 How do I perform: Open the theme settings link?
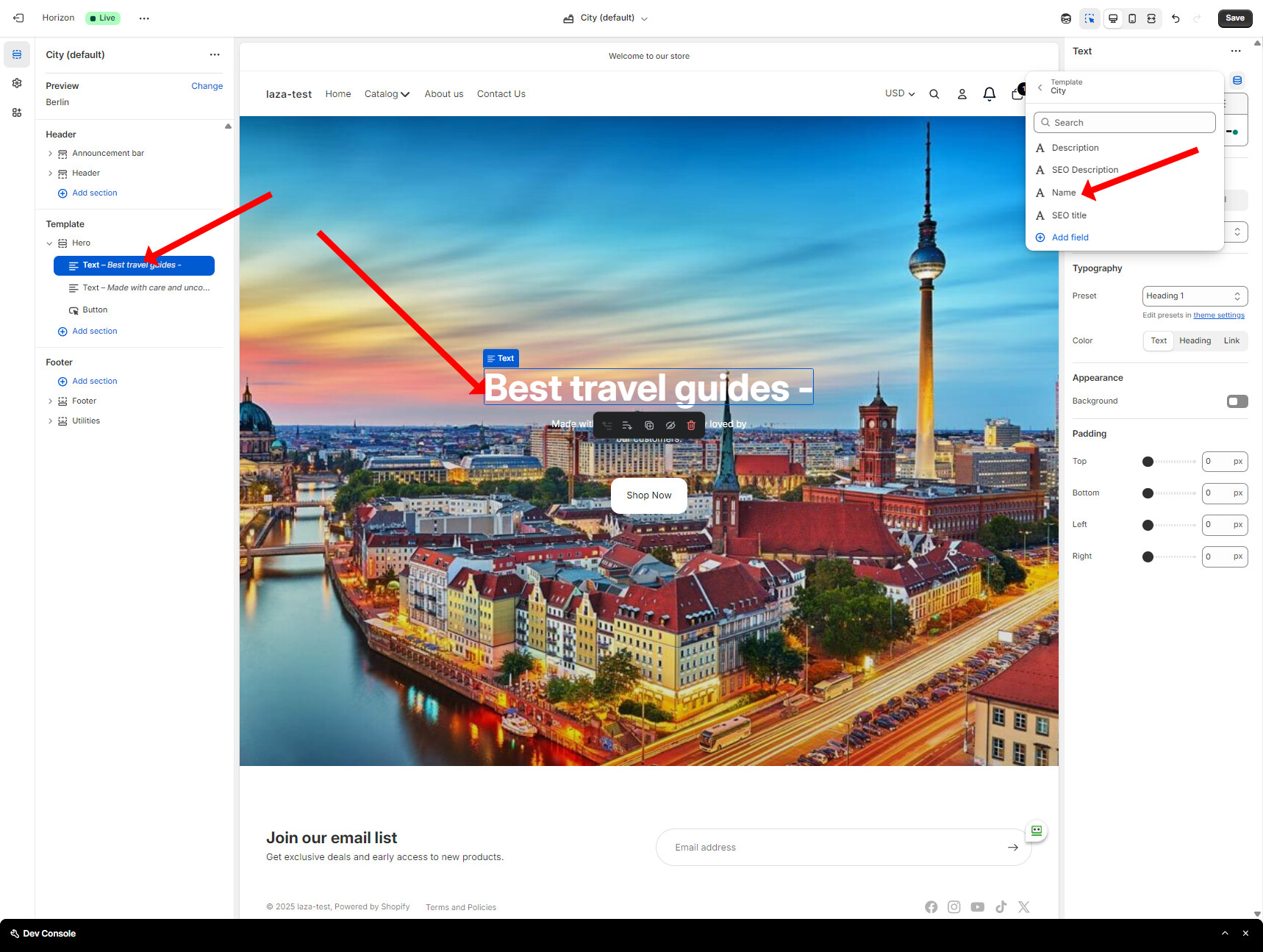point(1219,315)
